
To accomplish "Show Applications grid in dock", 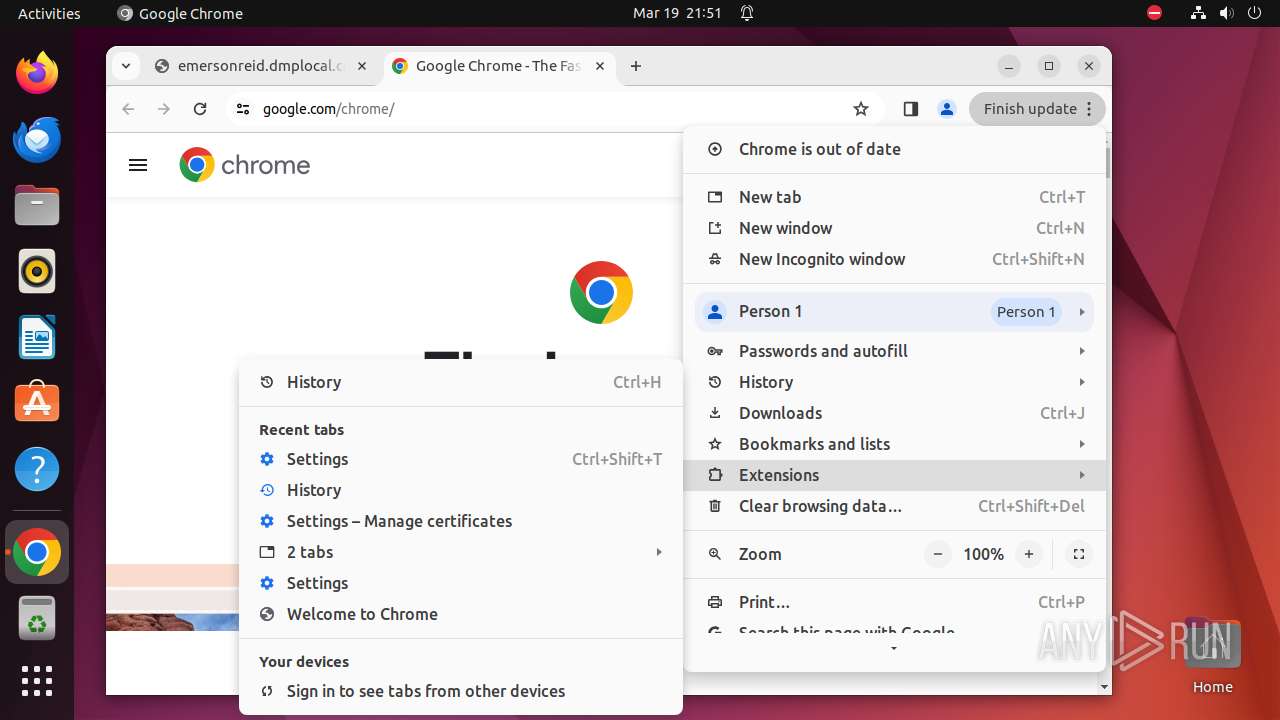I will point(37,681).
